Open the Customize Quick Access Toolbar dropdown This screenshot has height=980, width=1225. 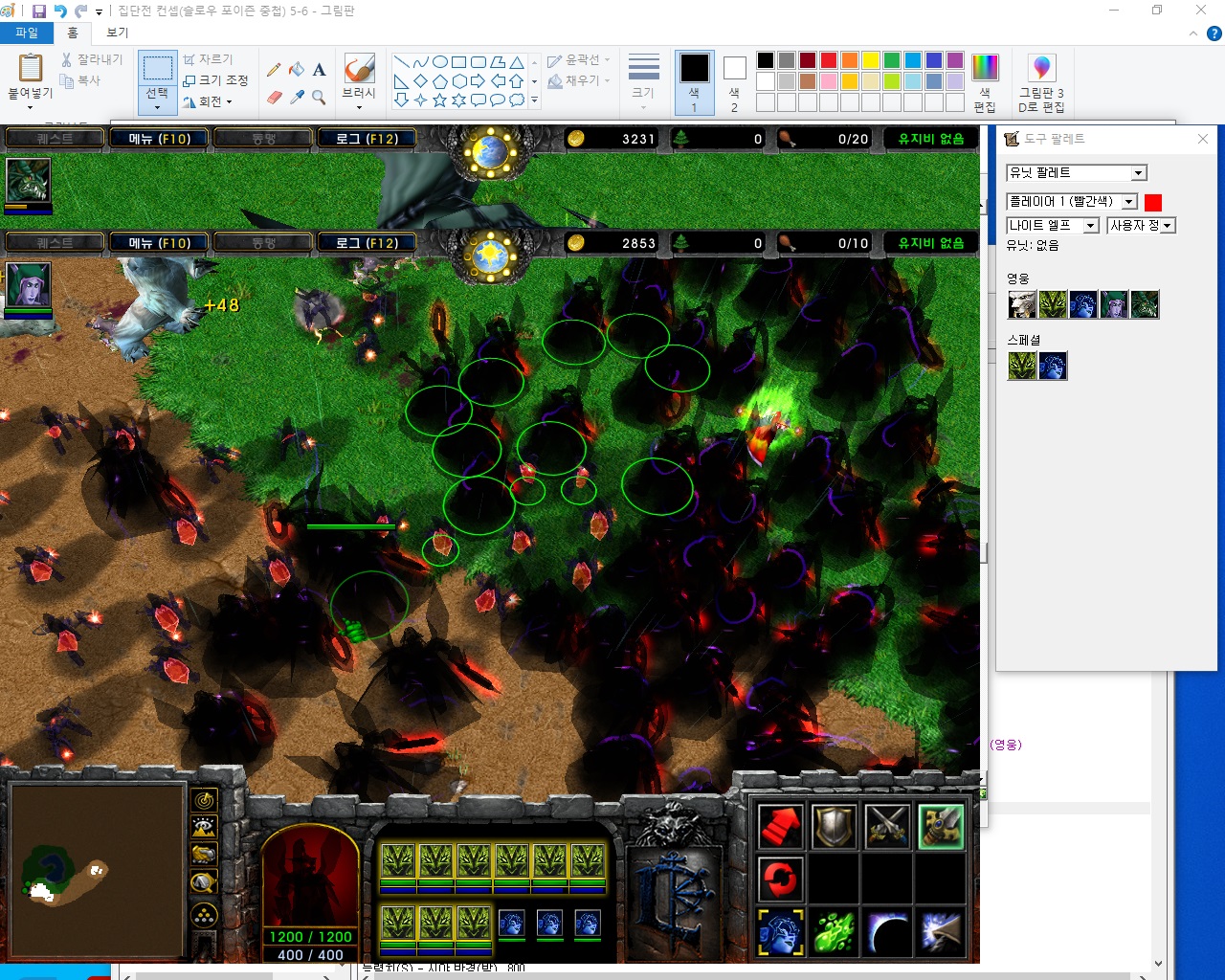(x=99, y=11)
